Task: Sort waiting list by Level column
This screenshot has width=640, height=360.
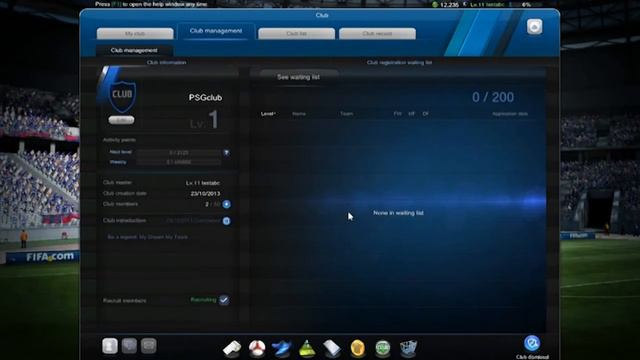Action: [x=268, y=114]
